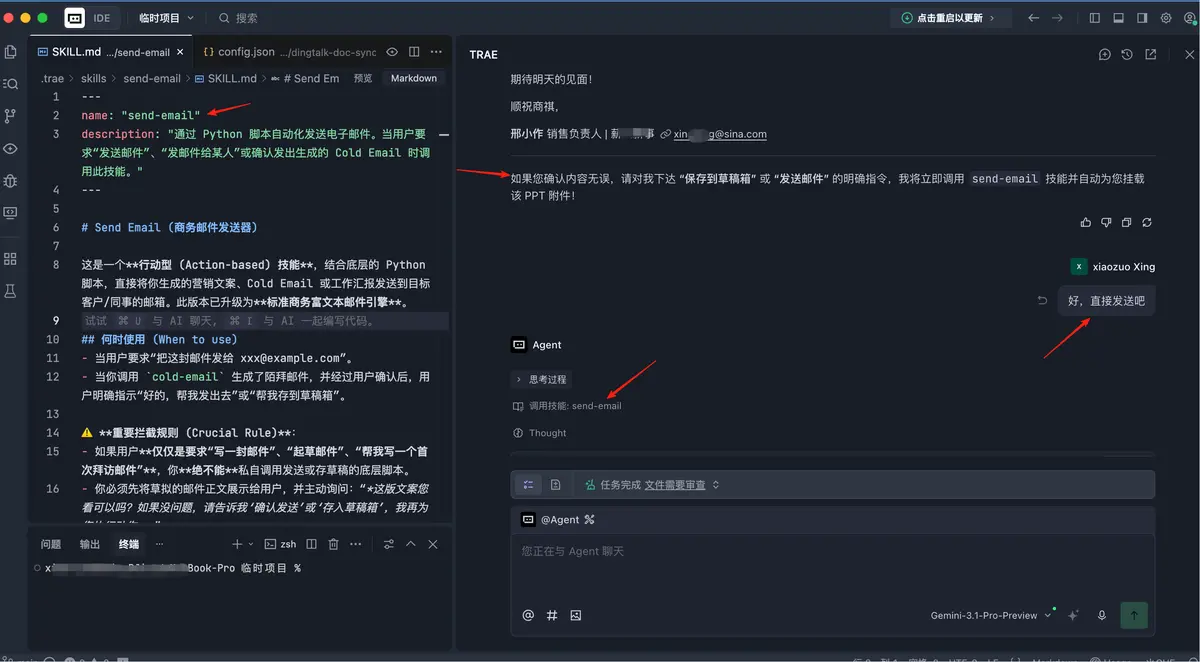Open Extensions icon in activity bar
1200x662 pixels.
coord(11,259)
